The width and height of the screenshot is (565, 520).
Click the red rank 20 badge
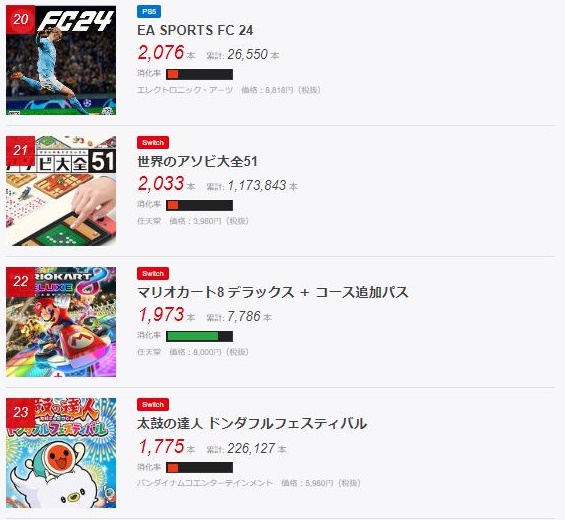coord(21,19)
